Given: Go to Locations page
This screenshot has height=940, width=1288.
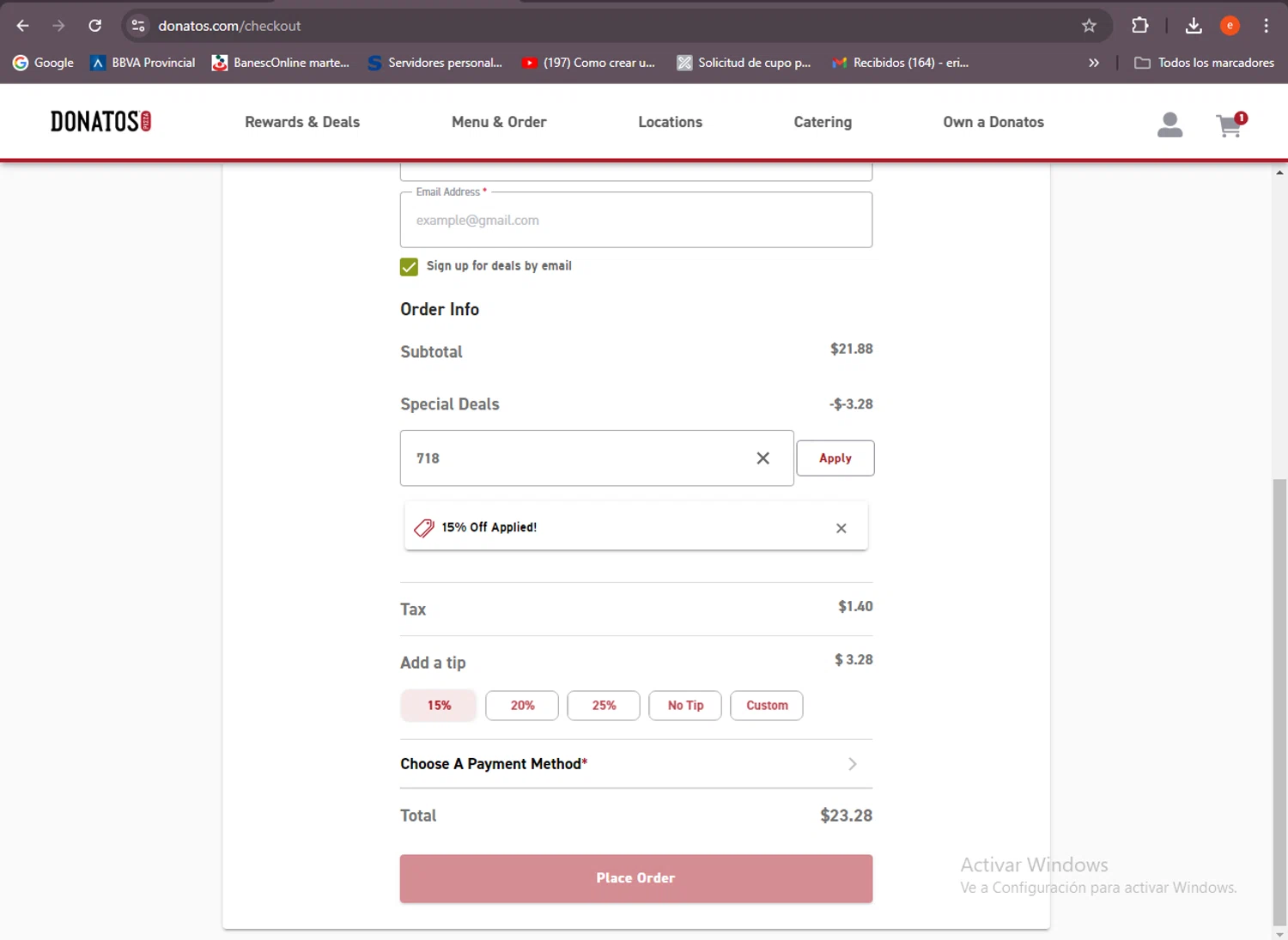Looking at the screenshot, I should click(670, 122).
